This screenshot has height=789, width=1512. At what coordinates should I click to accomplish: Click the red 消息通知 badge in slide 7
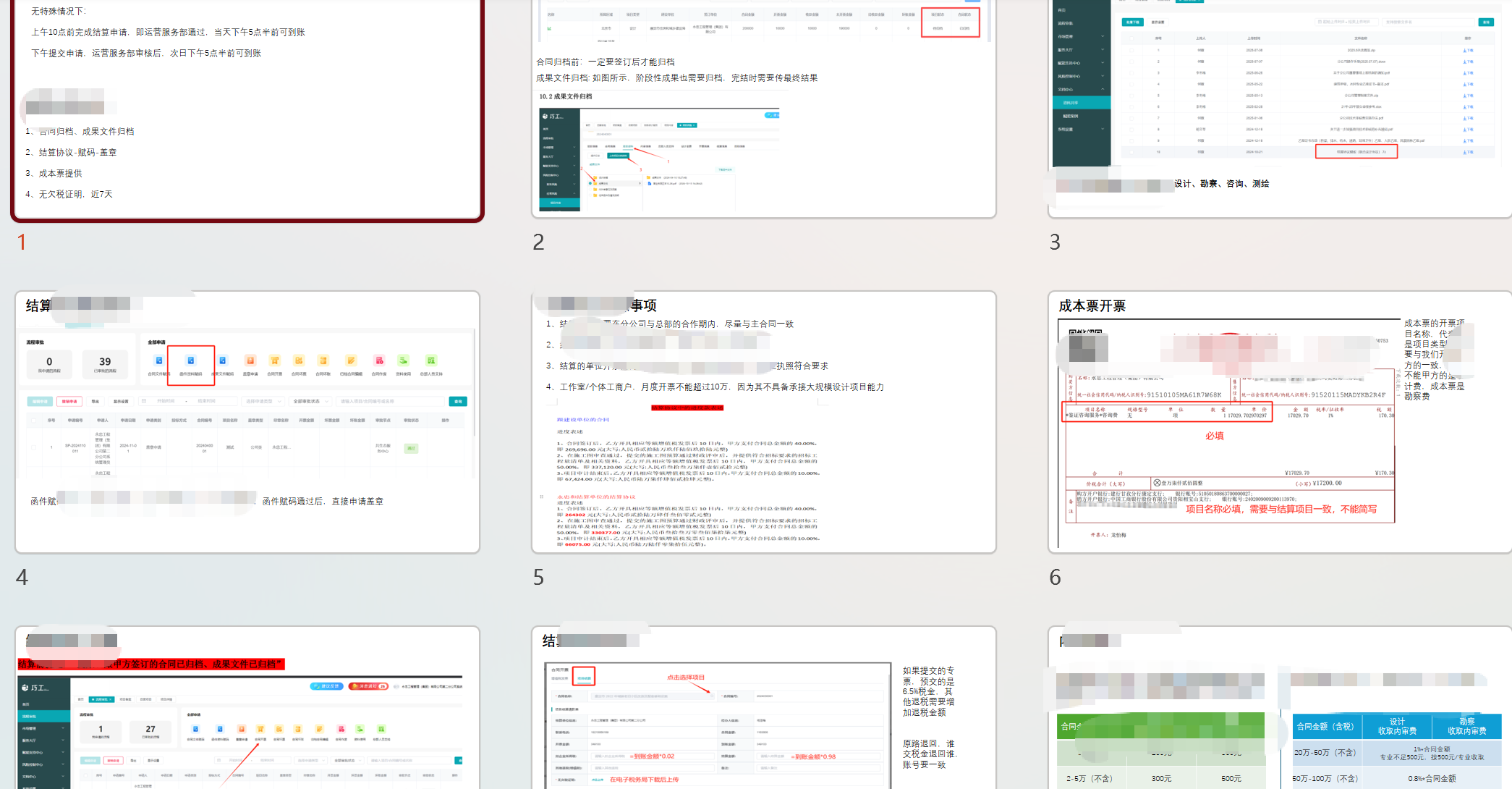368,686
